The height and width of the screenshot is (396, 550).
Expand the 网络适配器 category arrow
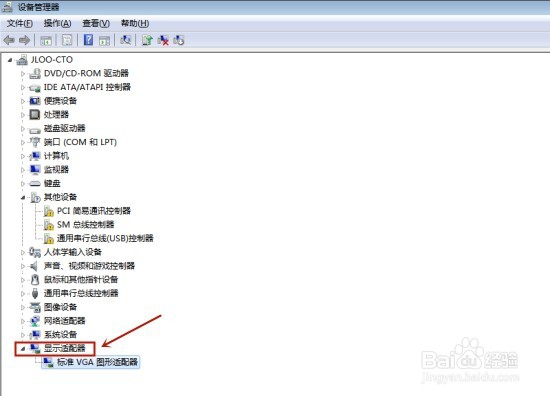[x=23, y=321]
